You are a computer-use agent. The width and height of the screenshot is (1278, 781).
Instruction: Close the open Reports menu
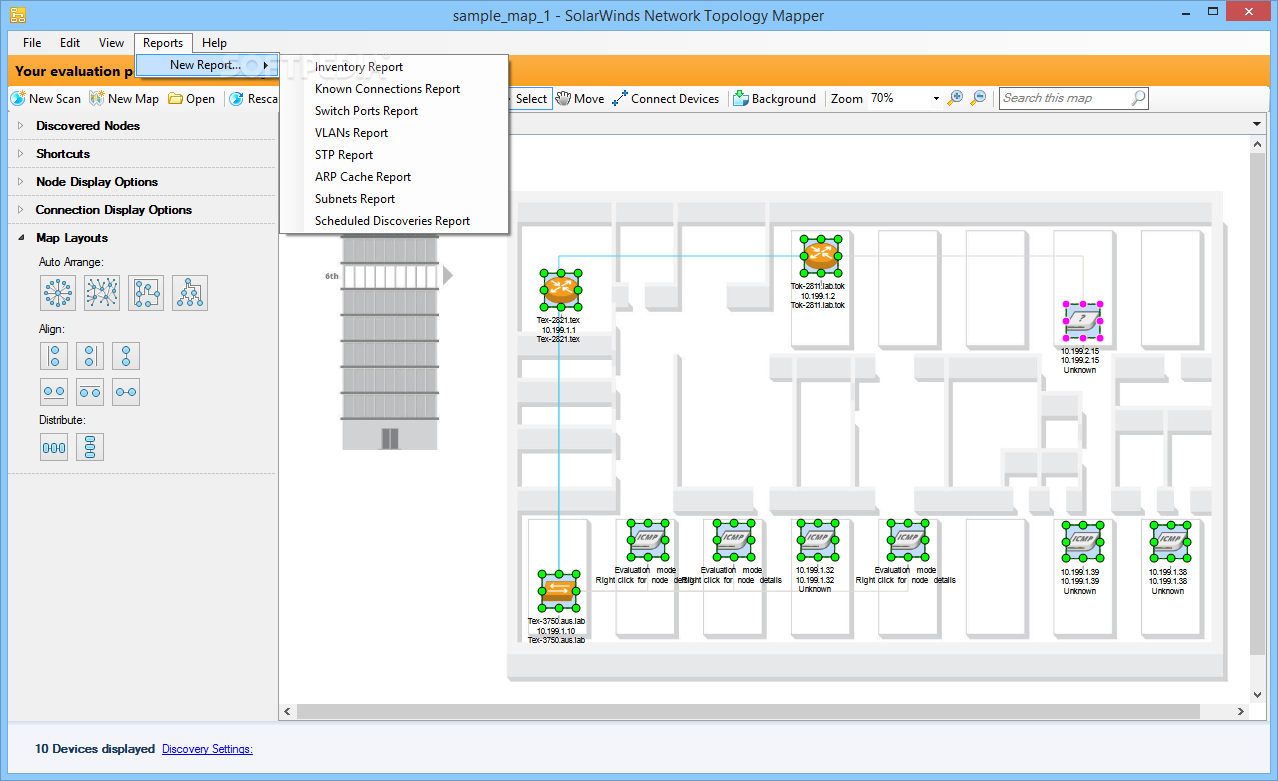[163, 43]
